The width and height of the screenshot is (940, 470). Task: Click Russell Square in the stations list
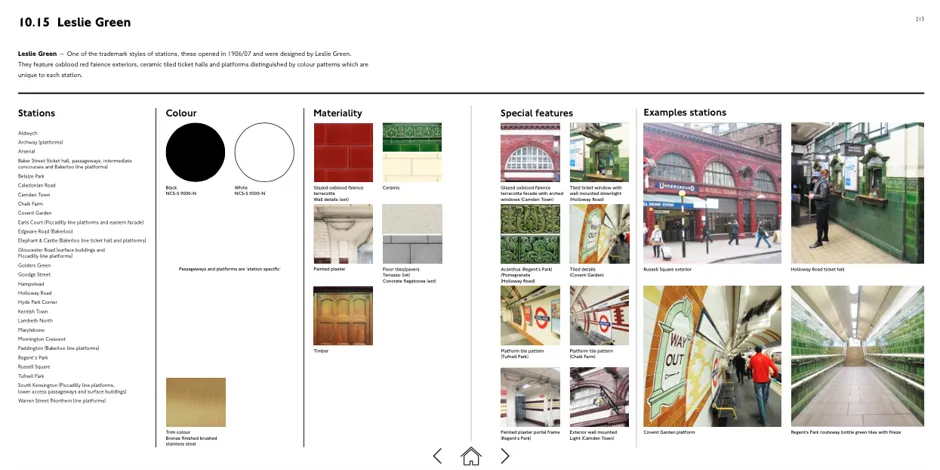34,366
